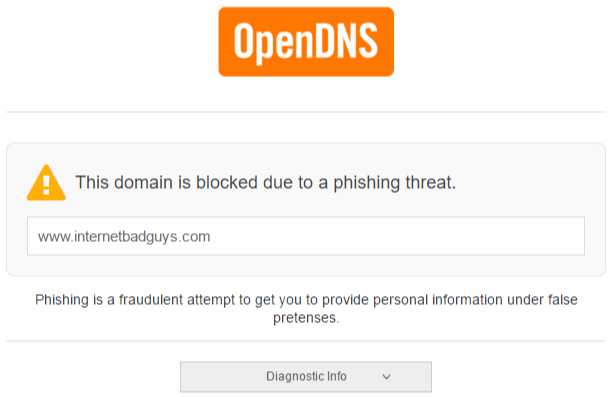The width and height of the screenshot is (614, 397).
Task: Click the yellow warning triangle icon
Action: 46,183
